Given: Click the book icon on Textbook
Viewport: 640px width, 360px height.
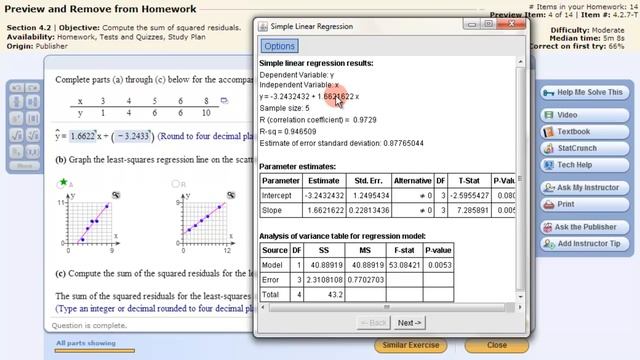Looking at the screenshot, I should [x=549, y=132].
